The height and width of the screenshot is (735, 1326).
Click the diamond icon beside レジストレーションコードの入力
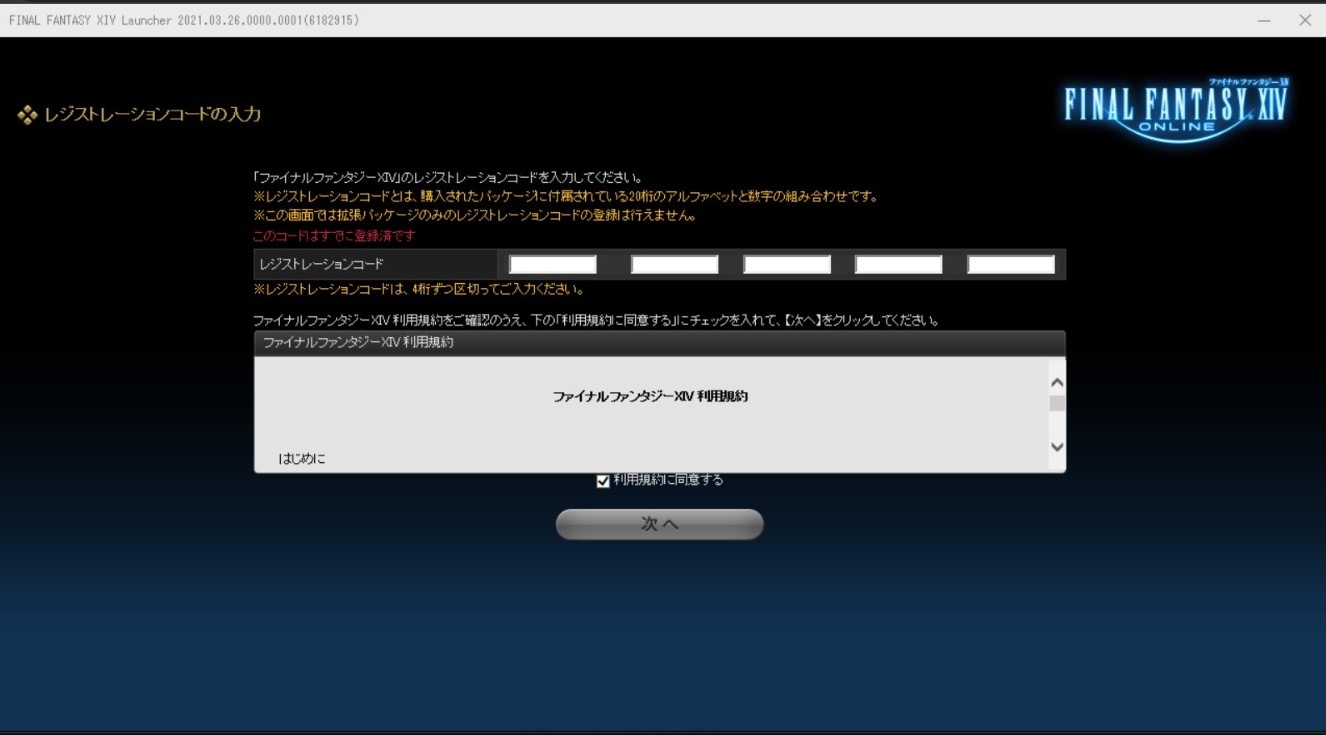tap(27, 115)
